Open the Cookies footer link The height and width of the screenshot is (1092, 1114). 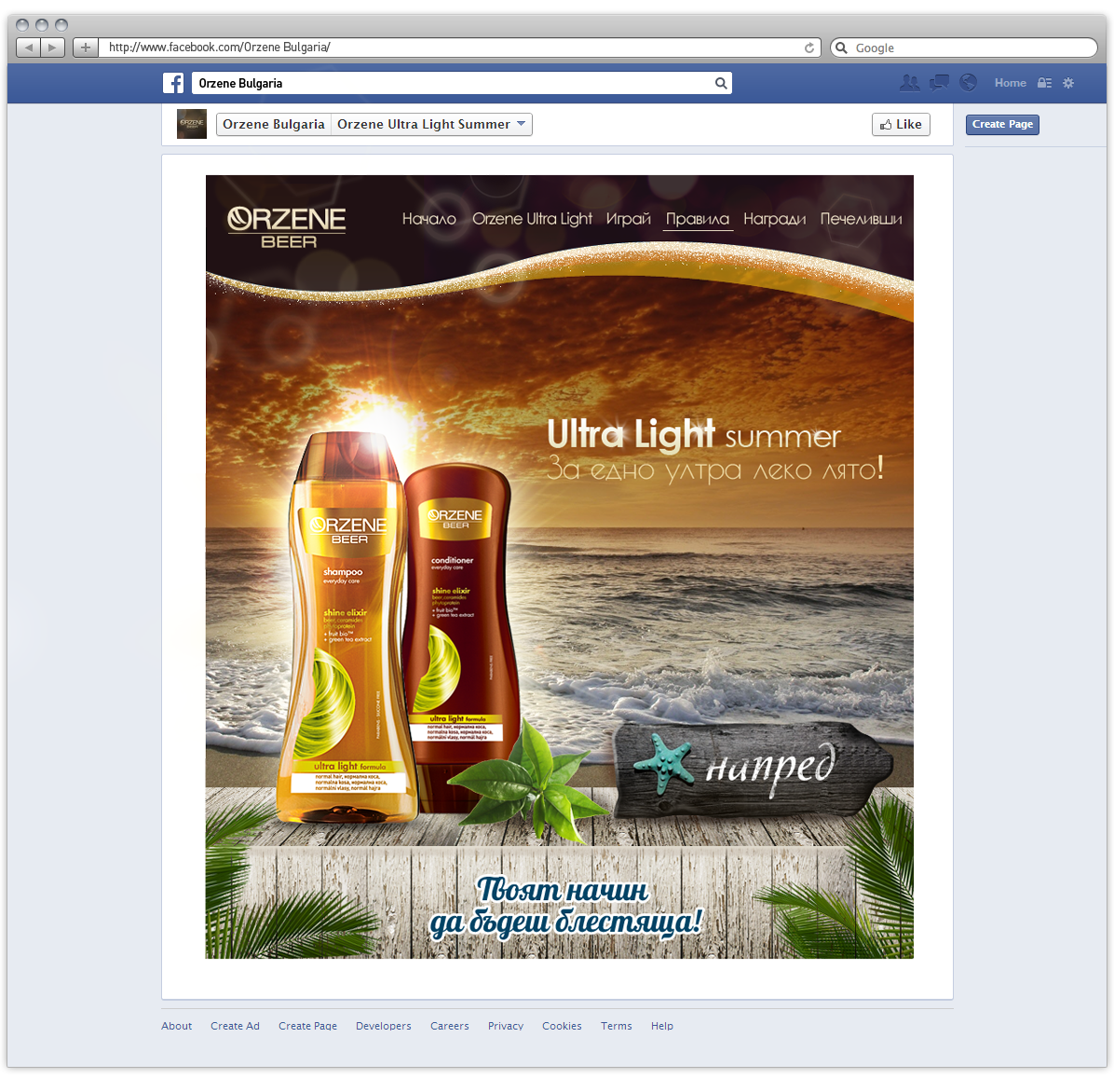562,1026
